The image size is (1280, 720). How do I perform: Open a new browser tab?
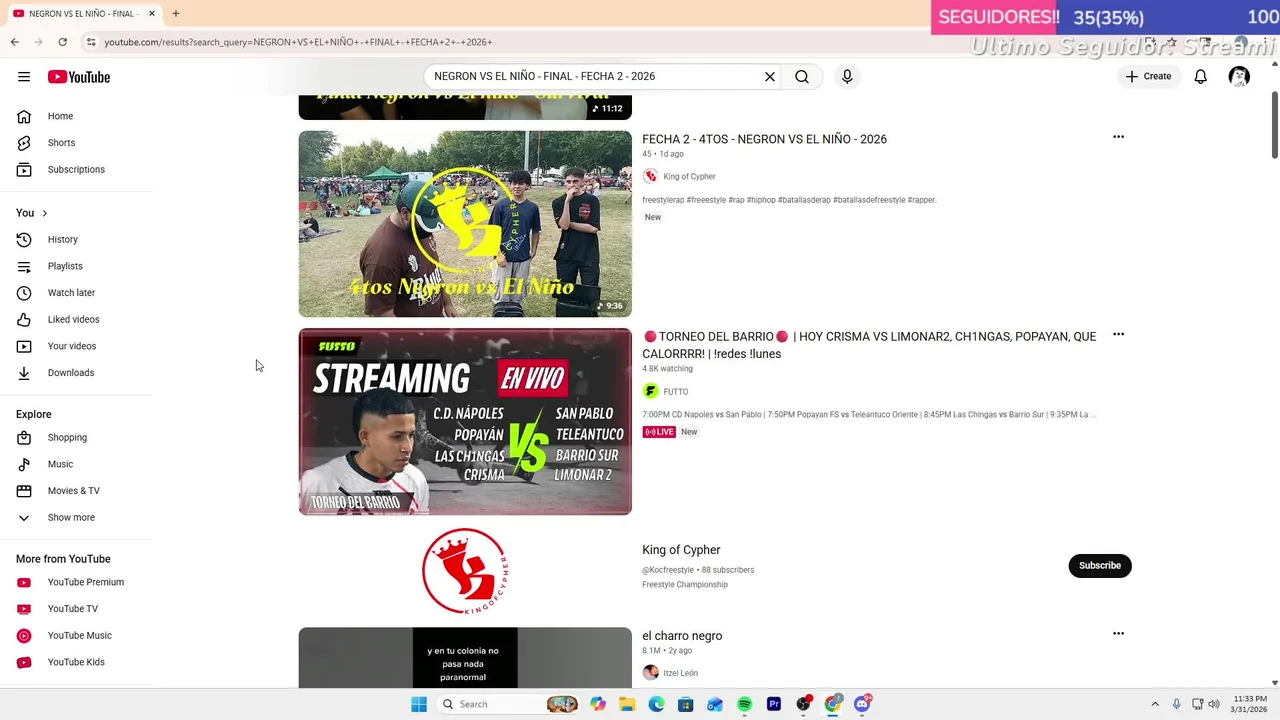click(x=175, y=13)
